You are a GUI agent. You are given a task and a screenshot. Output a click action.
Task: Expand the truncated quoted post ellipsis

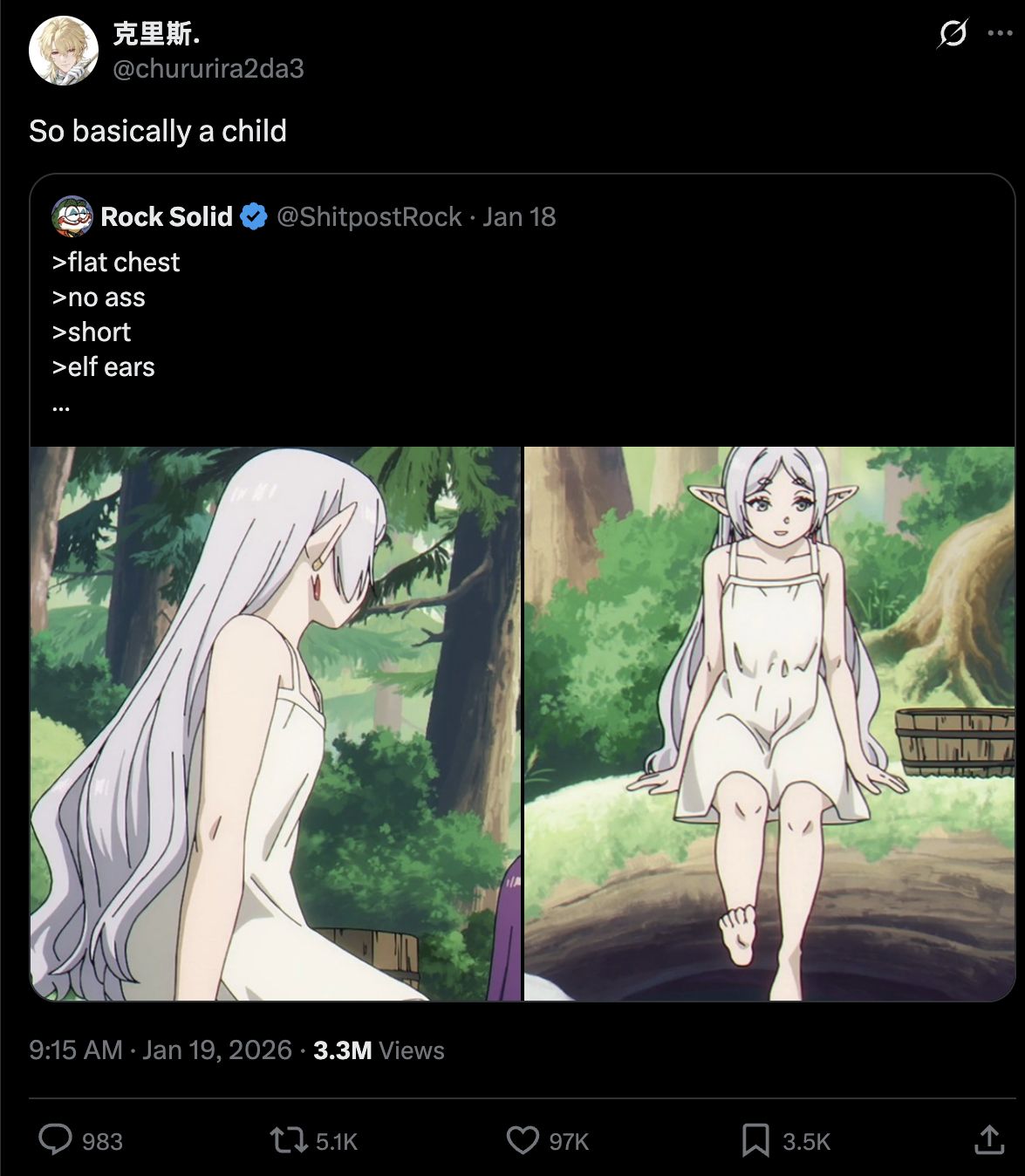(60, 404)
